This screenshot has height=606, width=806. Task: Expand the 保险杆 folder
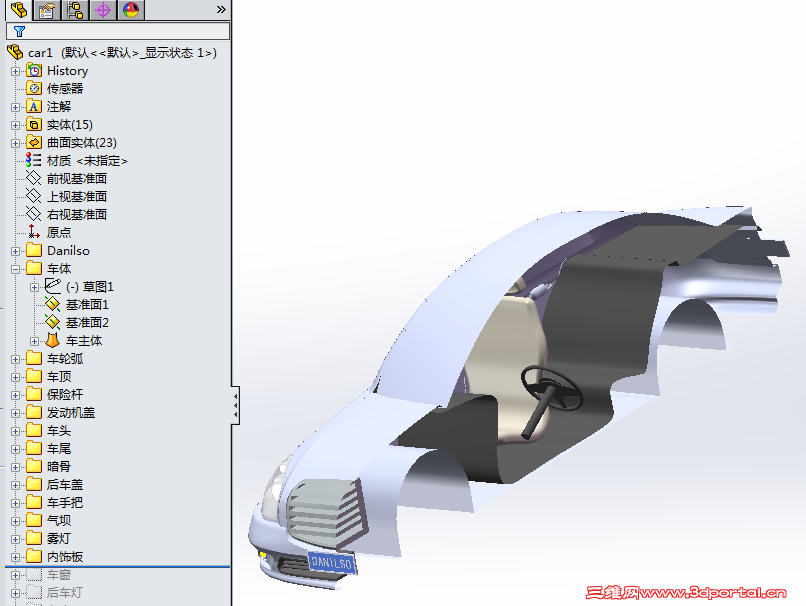[15, 395]
